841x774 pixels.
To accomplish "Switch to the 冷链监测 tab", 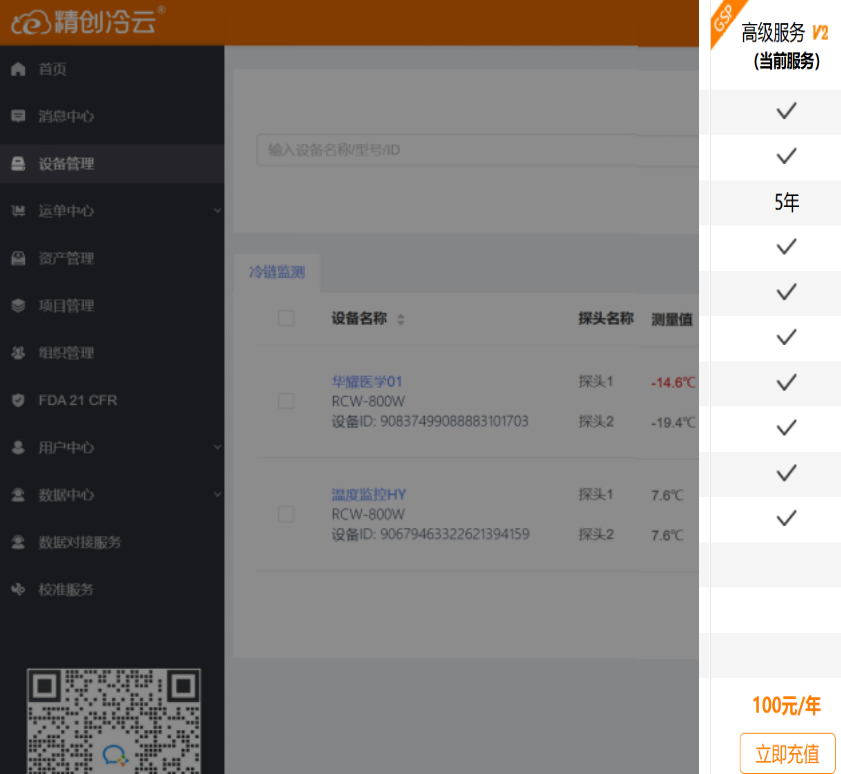I will 277,272.
